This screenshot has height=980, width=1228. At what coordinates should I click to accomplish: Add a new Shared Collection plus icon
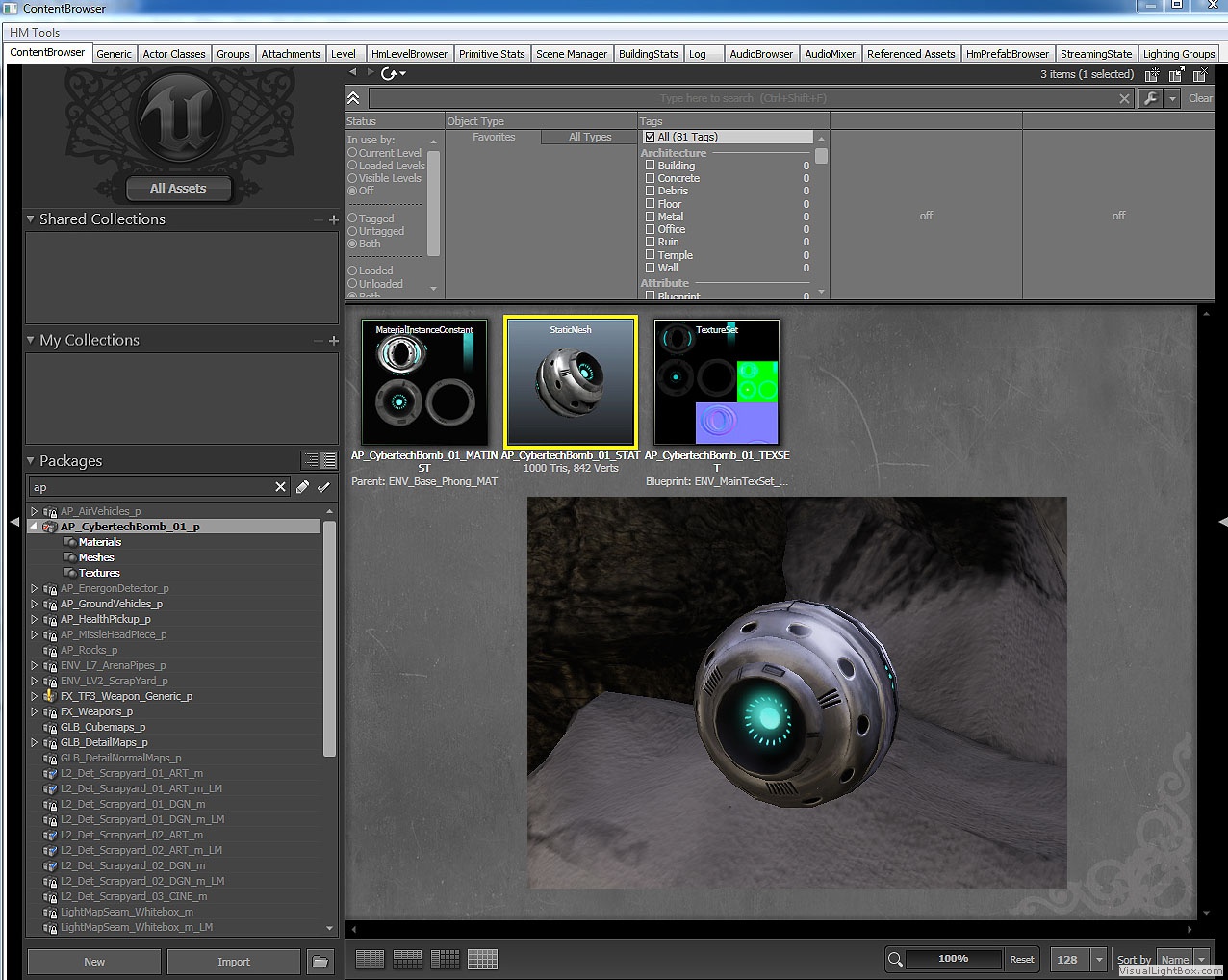334,219
